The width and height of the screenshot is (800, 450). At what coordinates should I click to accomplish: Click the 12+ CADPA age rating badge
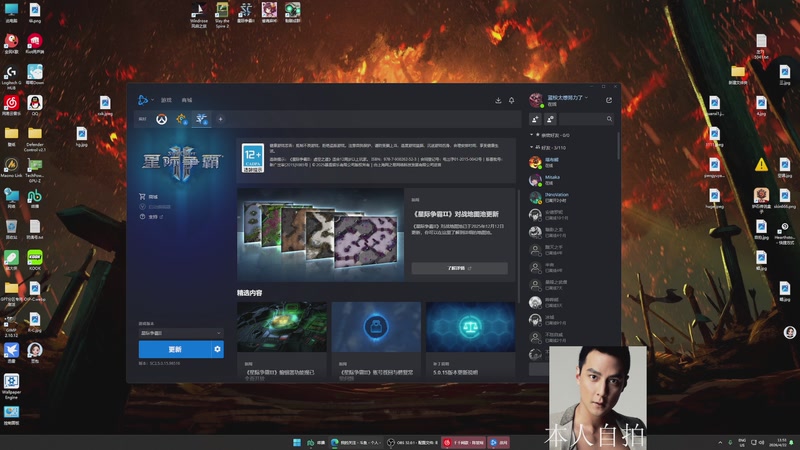click(x=253, y=158)
